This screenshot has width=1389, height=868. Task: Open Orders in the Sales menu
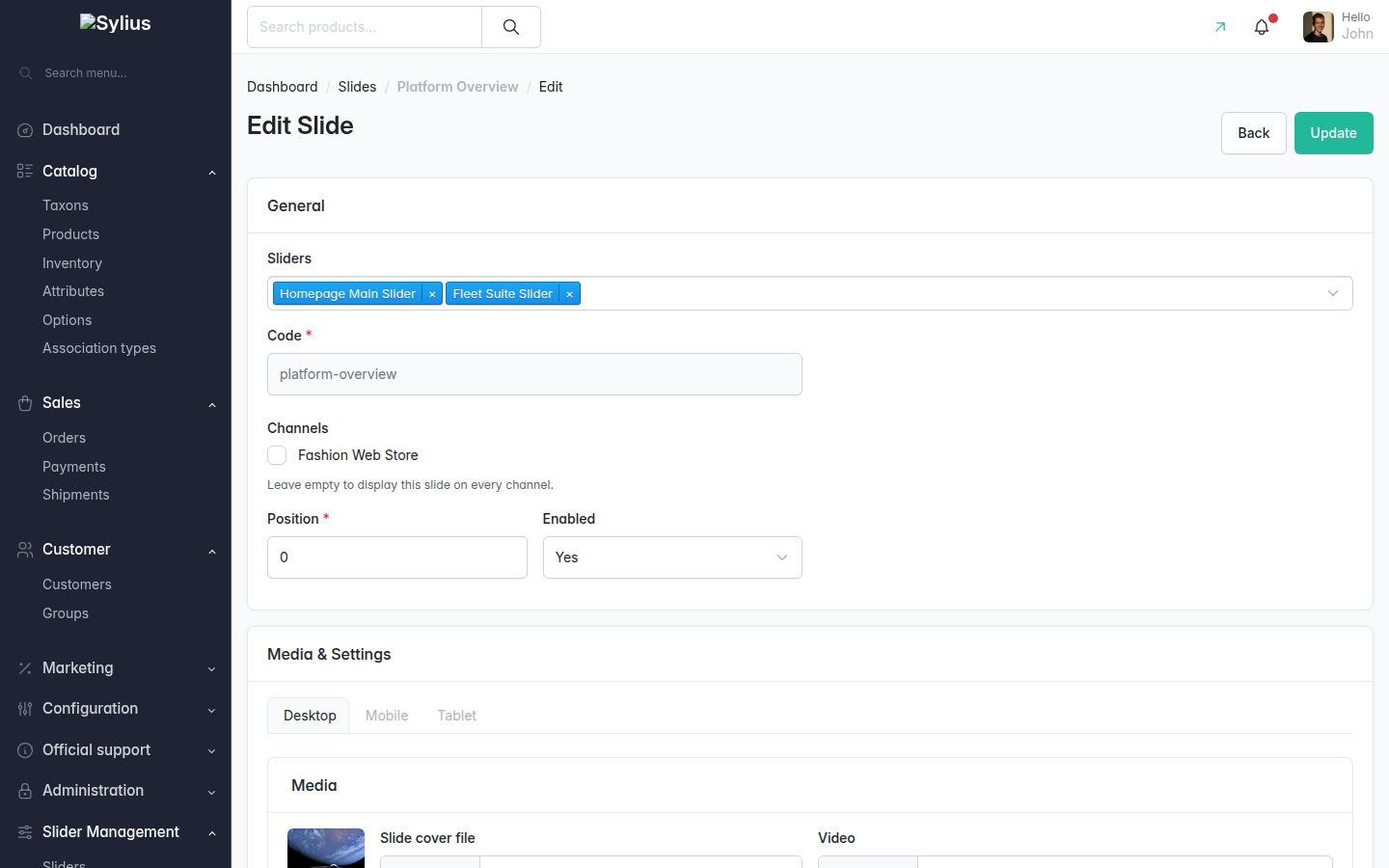(64, 438)
